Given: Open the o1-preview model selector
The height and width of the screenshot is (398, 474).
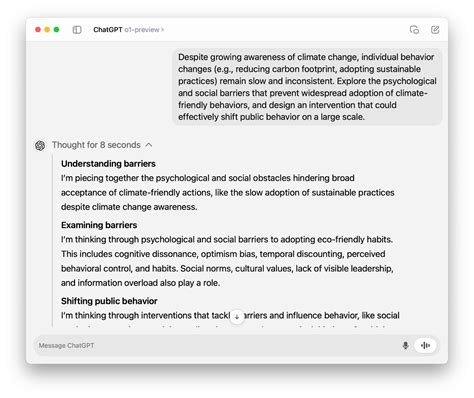Looking at the screenshot, I should pyautogui.click(x=144, y=30).
